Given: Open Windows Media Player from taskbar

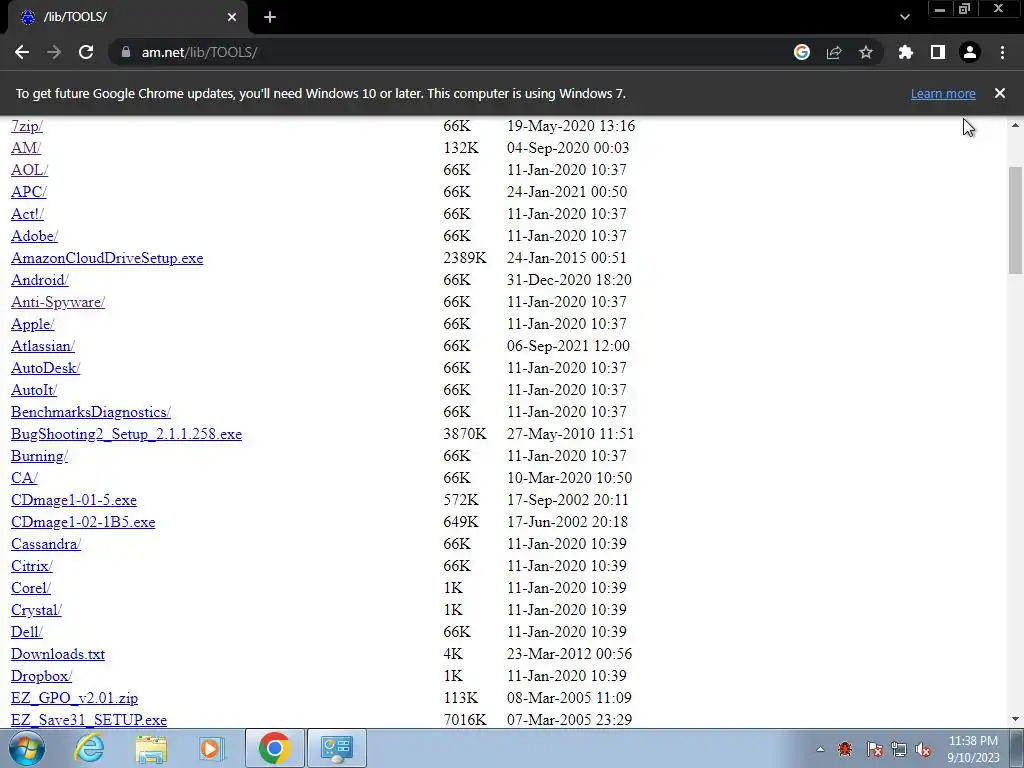Looking at the screenshot, I should pos(210,748).
